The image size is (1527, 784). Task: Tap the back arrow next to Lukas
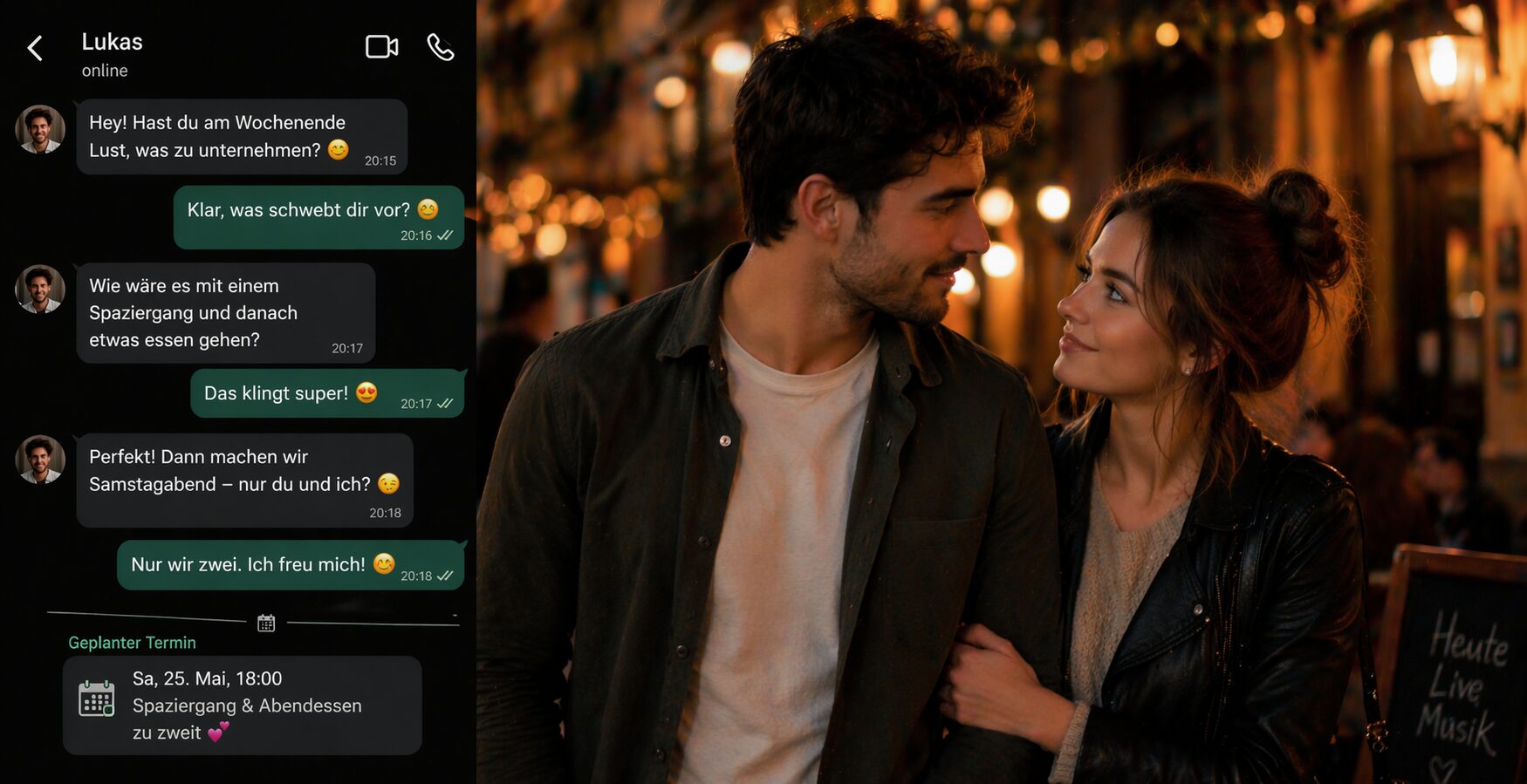35,48
